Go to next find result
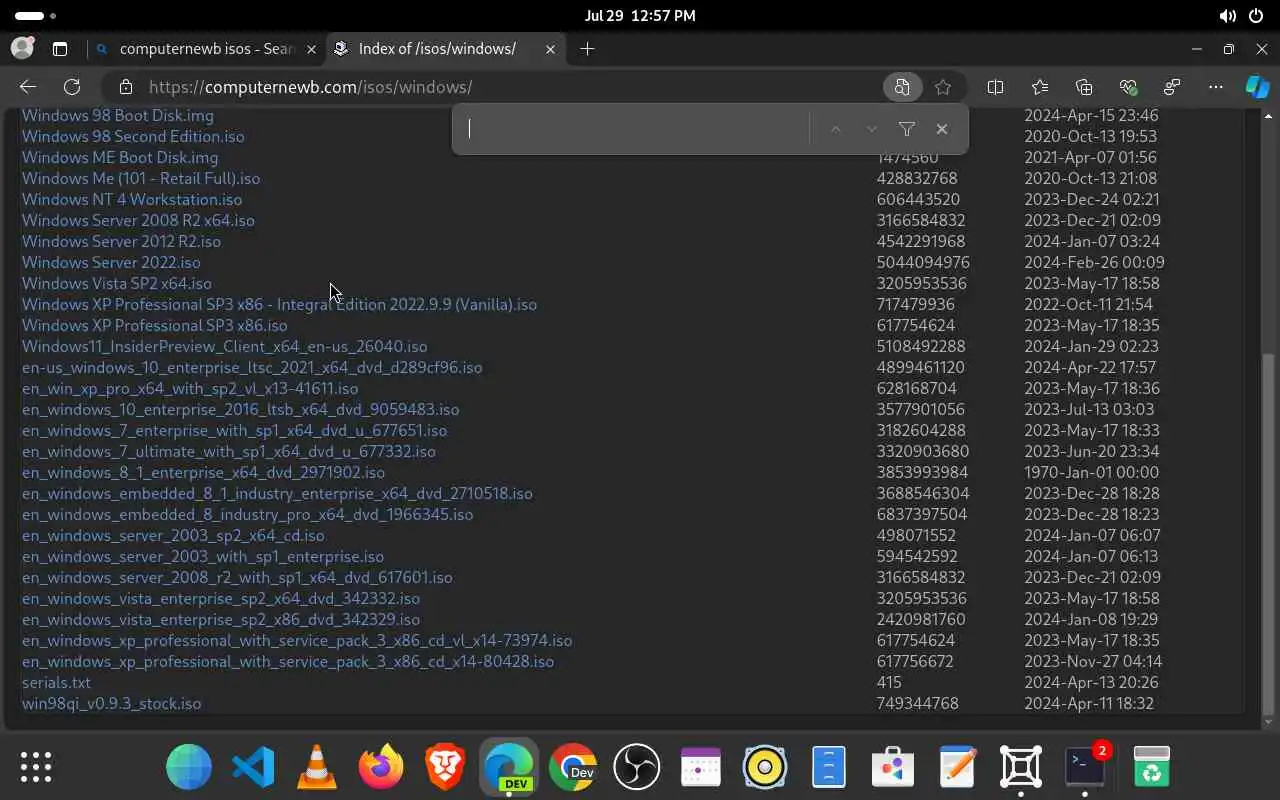The width and height of the screenshot is (1280, 800). (x=872, y=129)
